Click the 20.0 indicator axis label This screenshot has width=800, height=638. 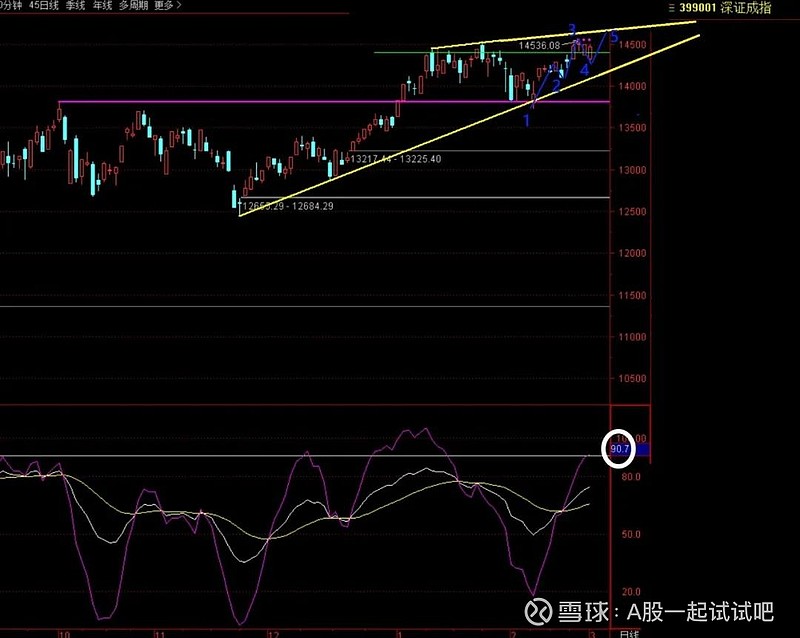pos(631,592)
